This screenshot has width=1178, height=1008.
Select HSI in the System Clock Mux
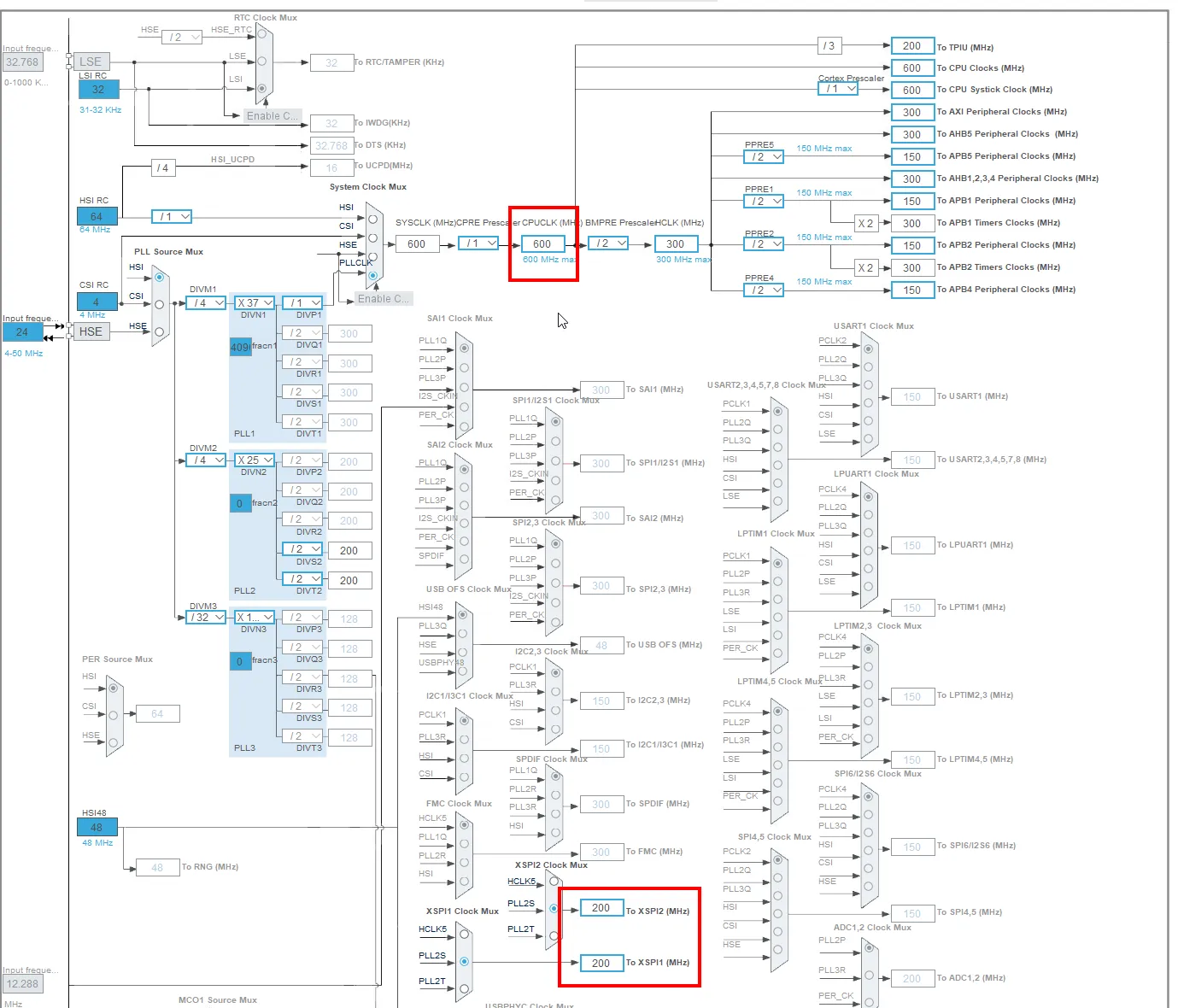pos(372,219)
